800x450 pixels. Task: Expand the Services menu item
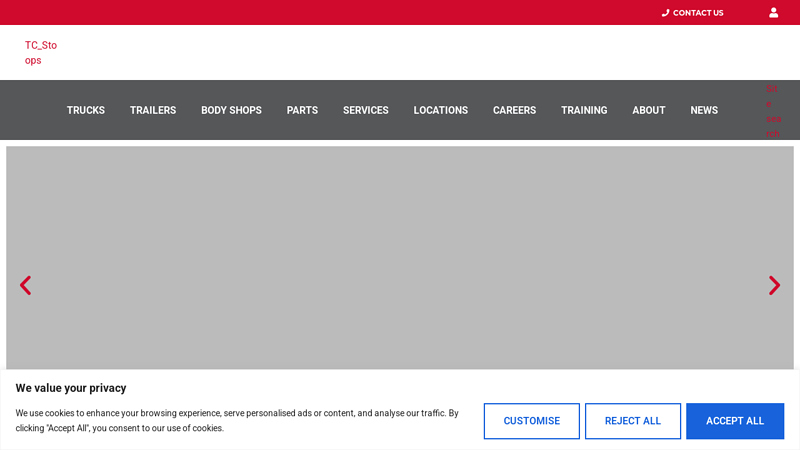pos(366,111)
